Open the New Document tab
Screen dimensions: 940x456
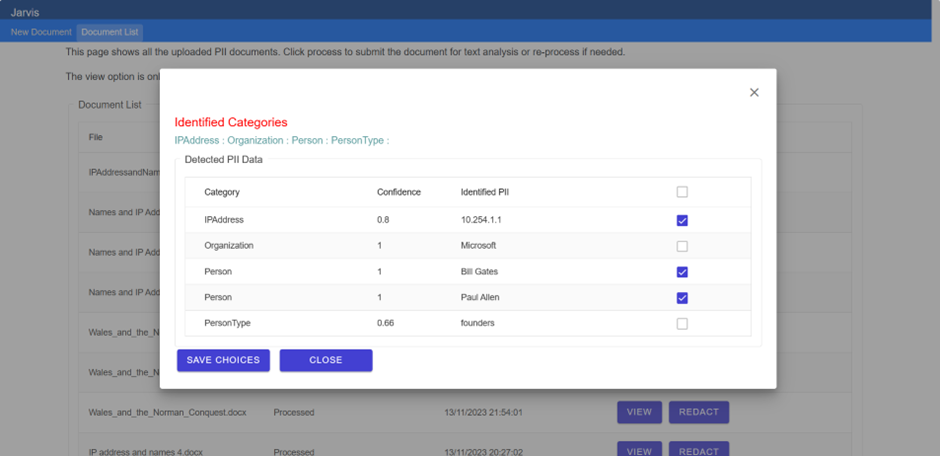click(41, 33)
